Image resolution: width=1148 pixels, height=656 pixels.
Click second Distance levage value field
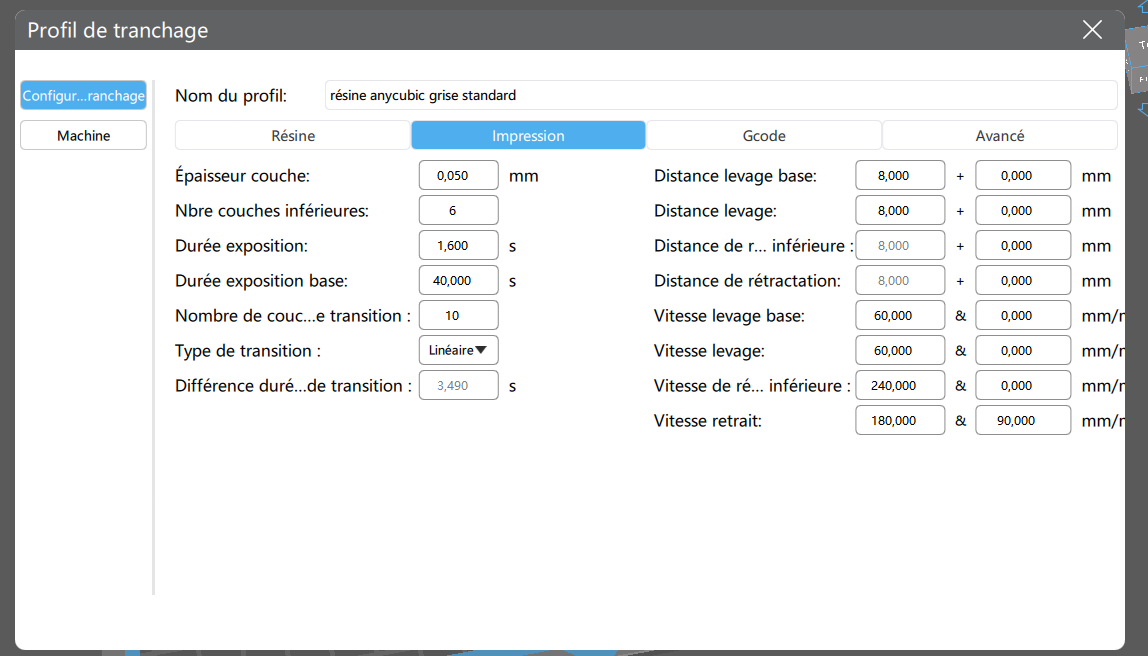[1023, 210]
